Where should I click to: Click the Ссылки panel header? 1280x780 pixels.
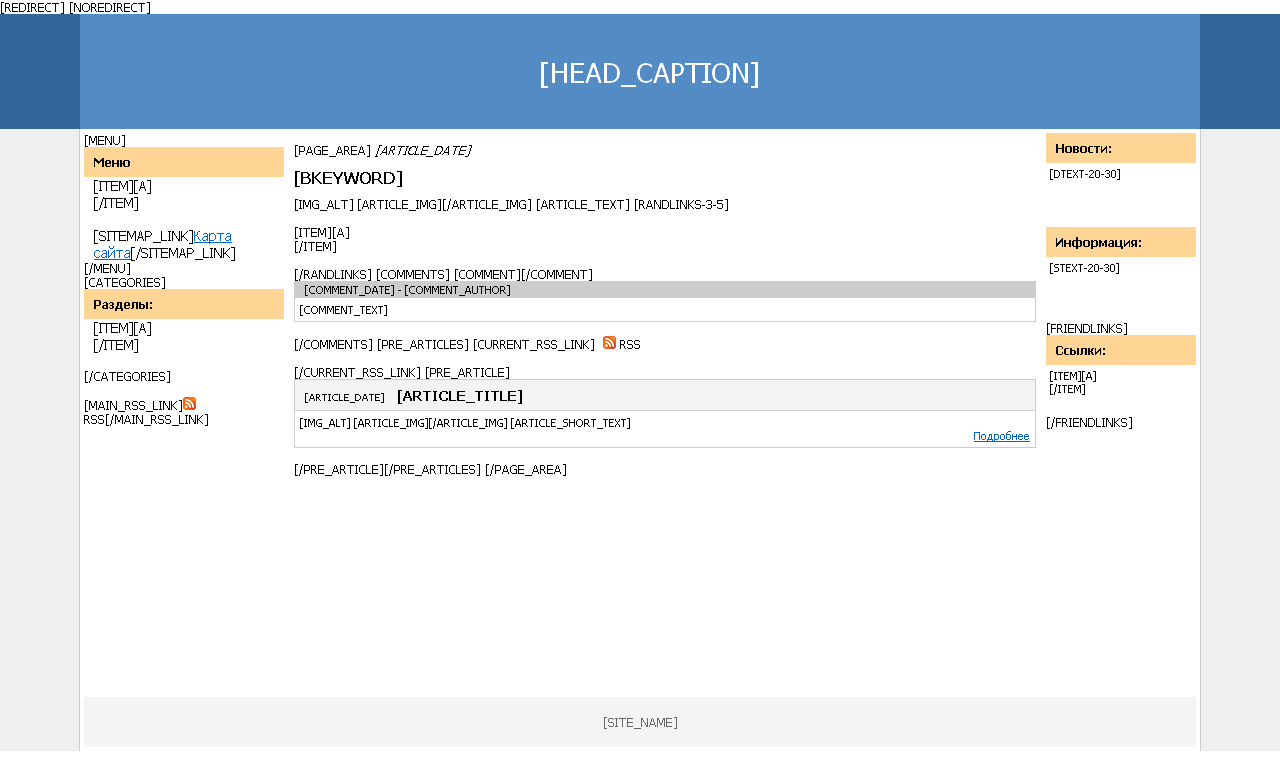(1121, 350)
